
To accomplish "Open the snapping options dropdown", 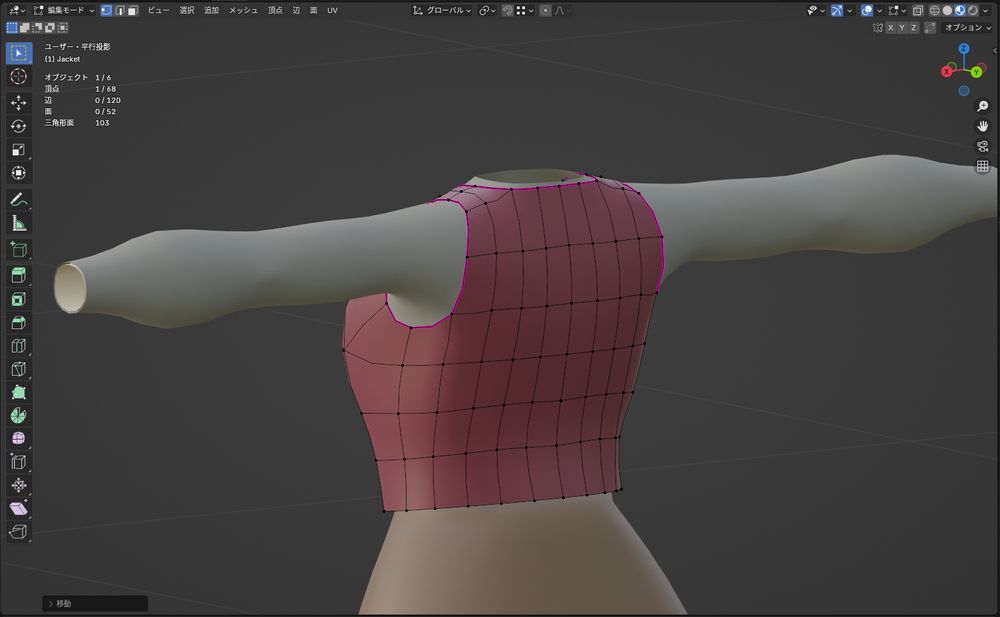I will 526,10.
